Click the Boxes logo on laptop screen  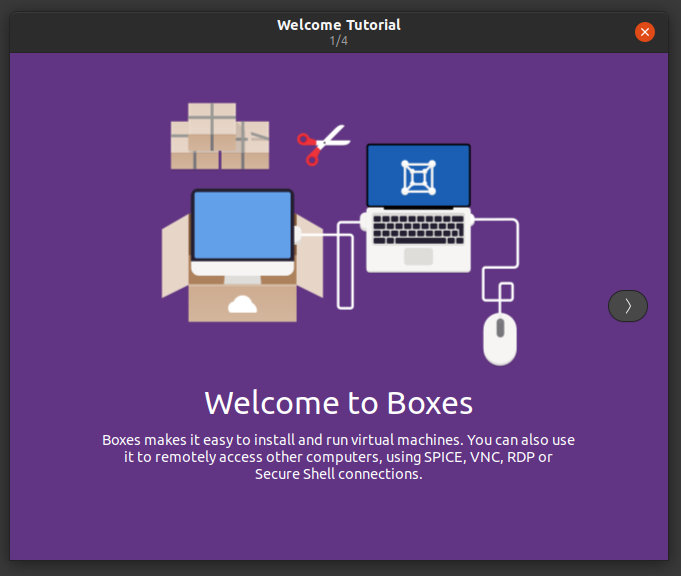pos(417,176)
